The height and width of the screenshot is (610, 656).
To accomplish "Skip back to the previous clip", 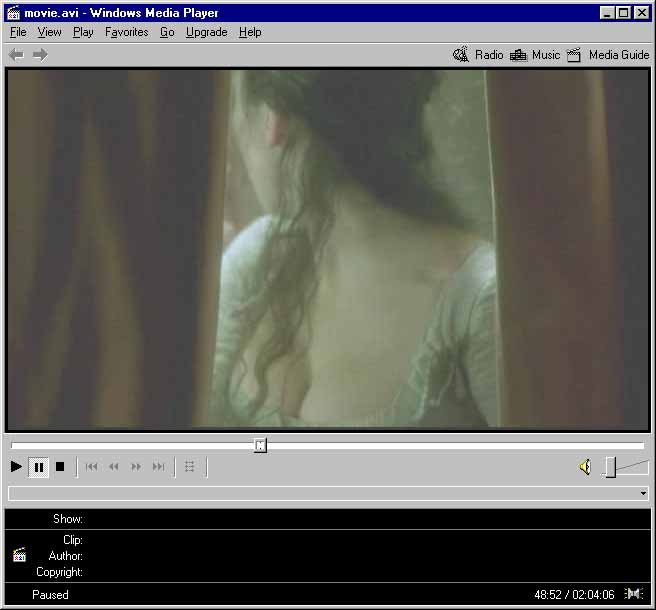I will pos(91,466).
